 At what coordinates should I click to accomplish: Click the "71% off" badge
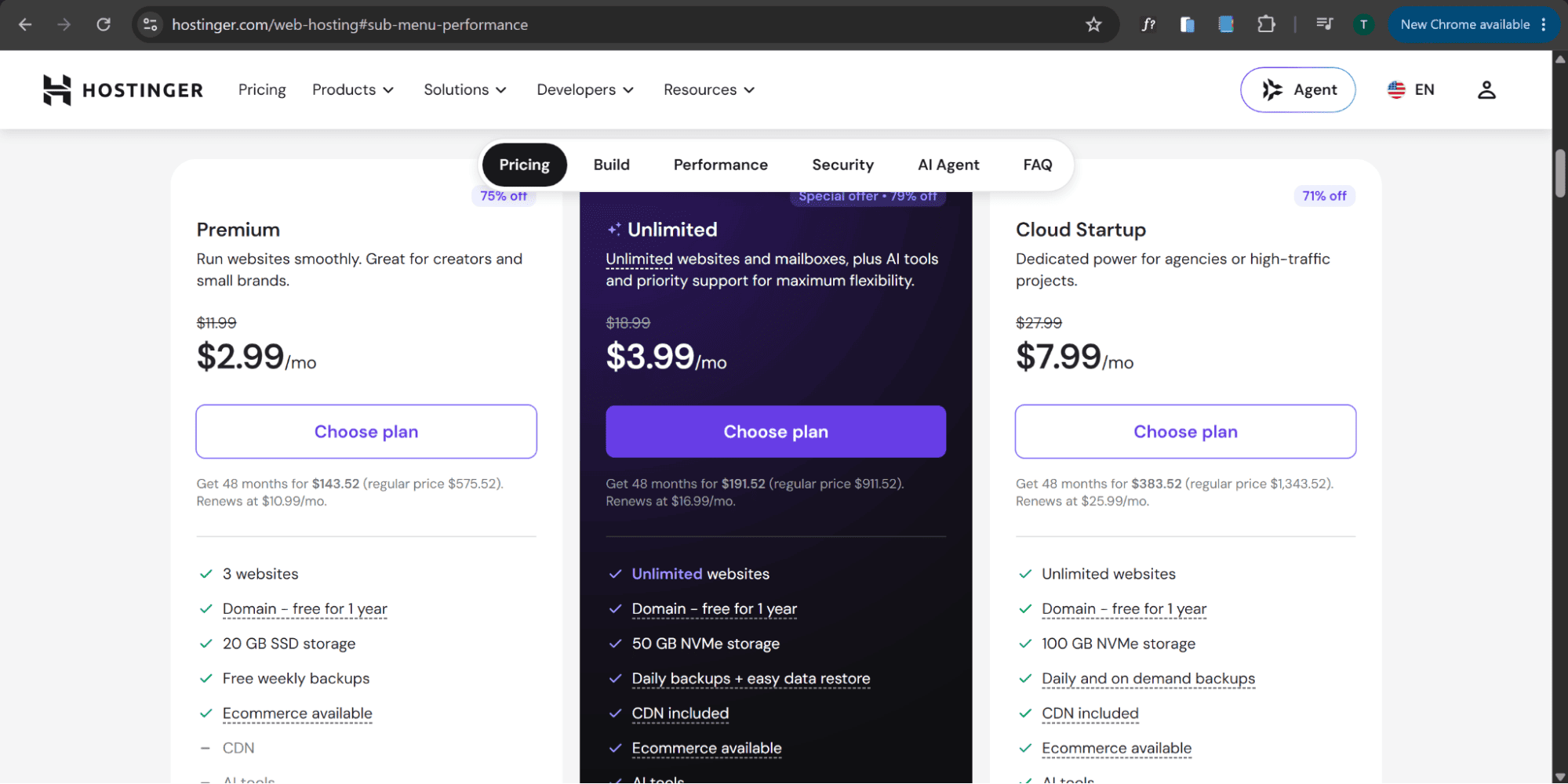pos(1324,196)
